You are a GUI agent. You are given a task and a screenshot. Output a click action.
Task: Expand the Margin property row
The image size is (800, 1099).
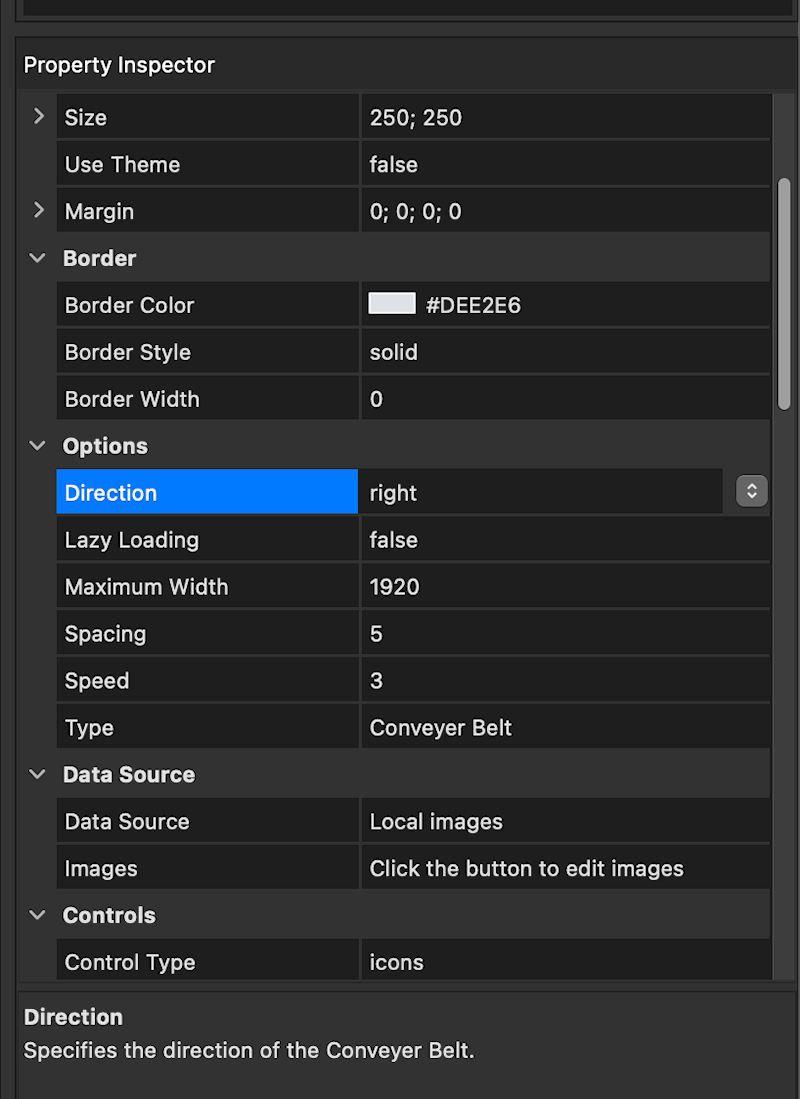pos(39,211)
